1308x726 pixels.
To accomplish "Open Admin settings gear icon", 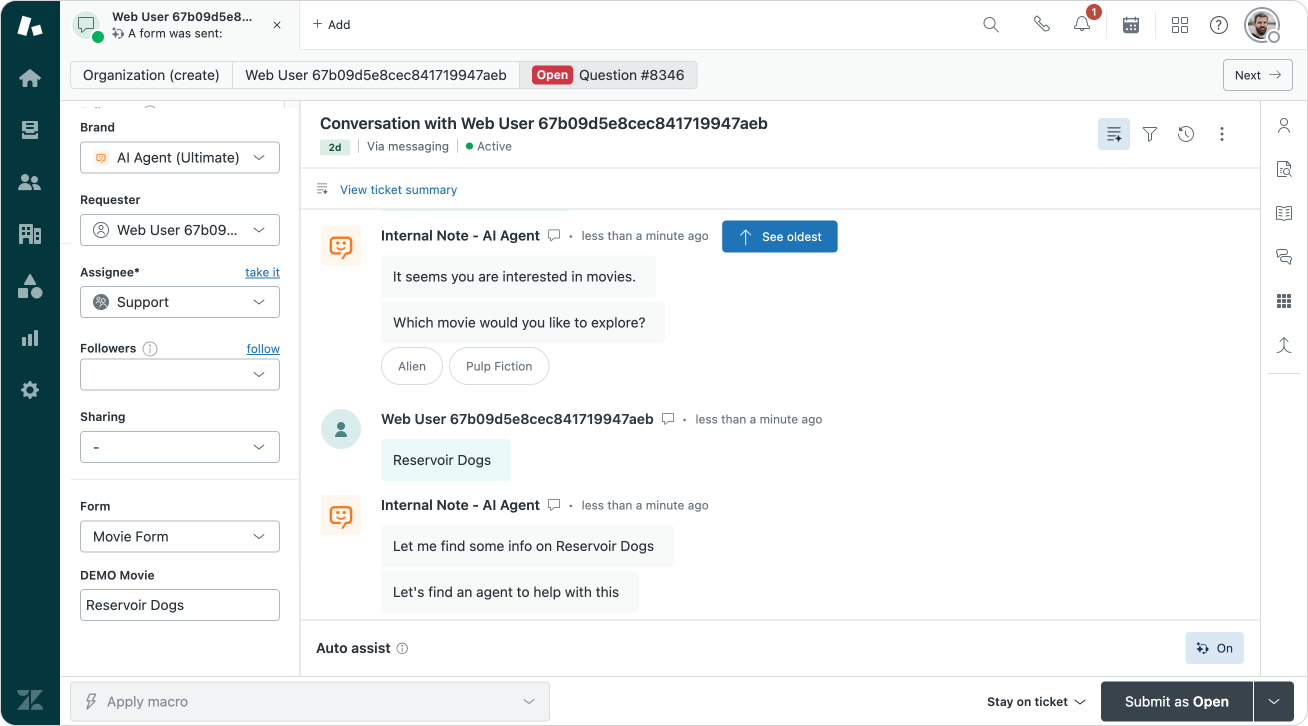I will 30,390.
